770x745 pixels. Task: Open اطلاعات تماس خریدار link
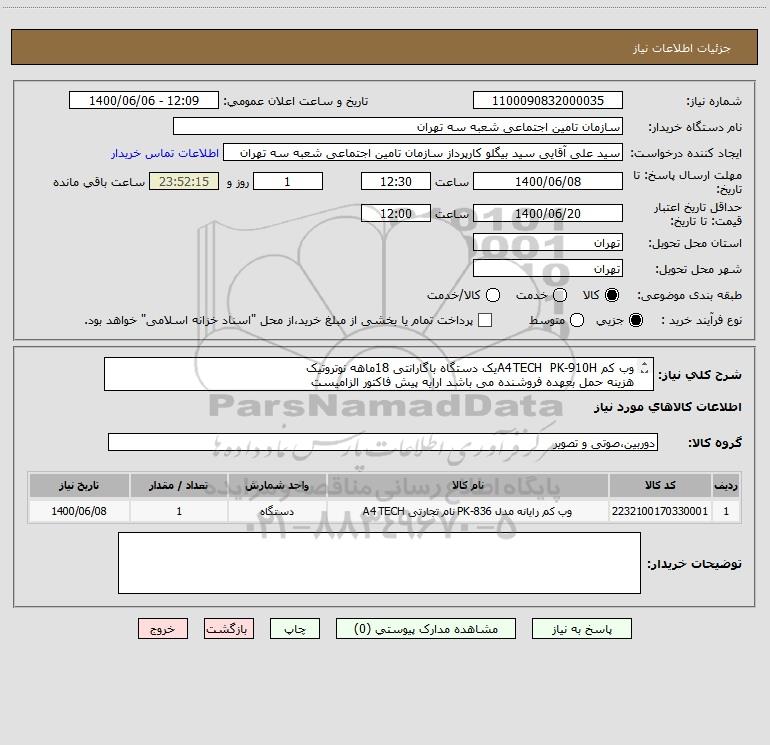(x=165, y=153)
